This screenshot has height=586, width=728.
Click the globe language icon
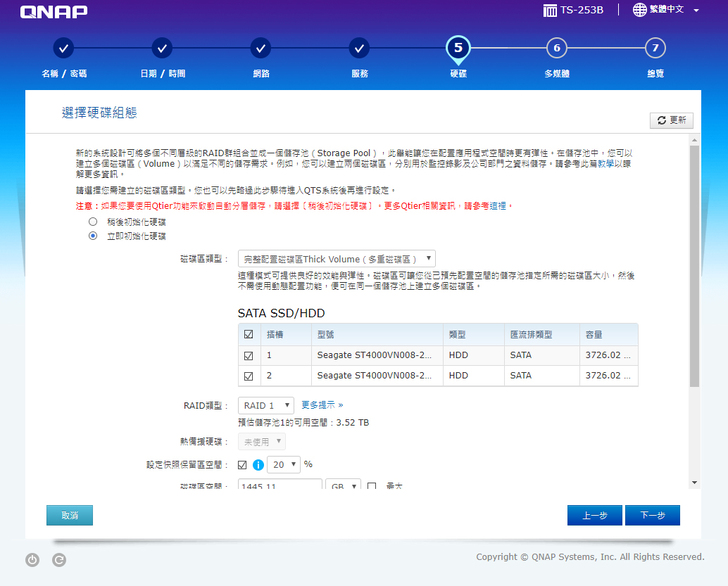pyautogui.click(x=640, y=10)
